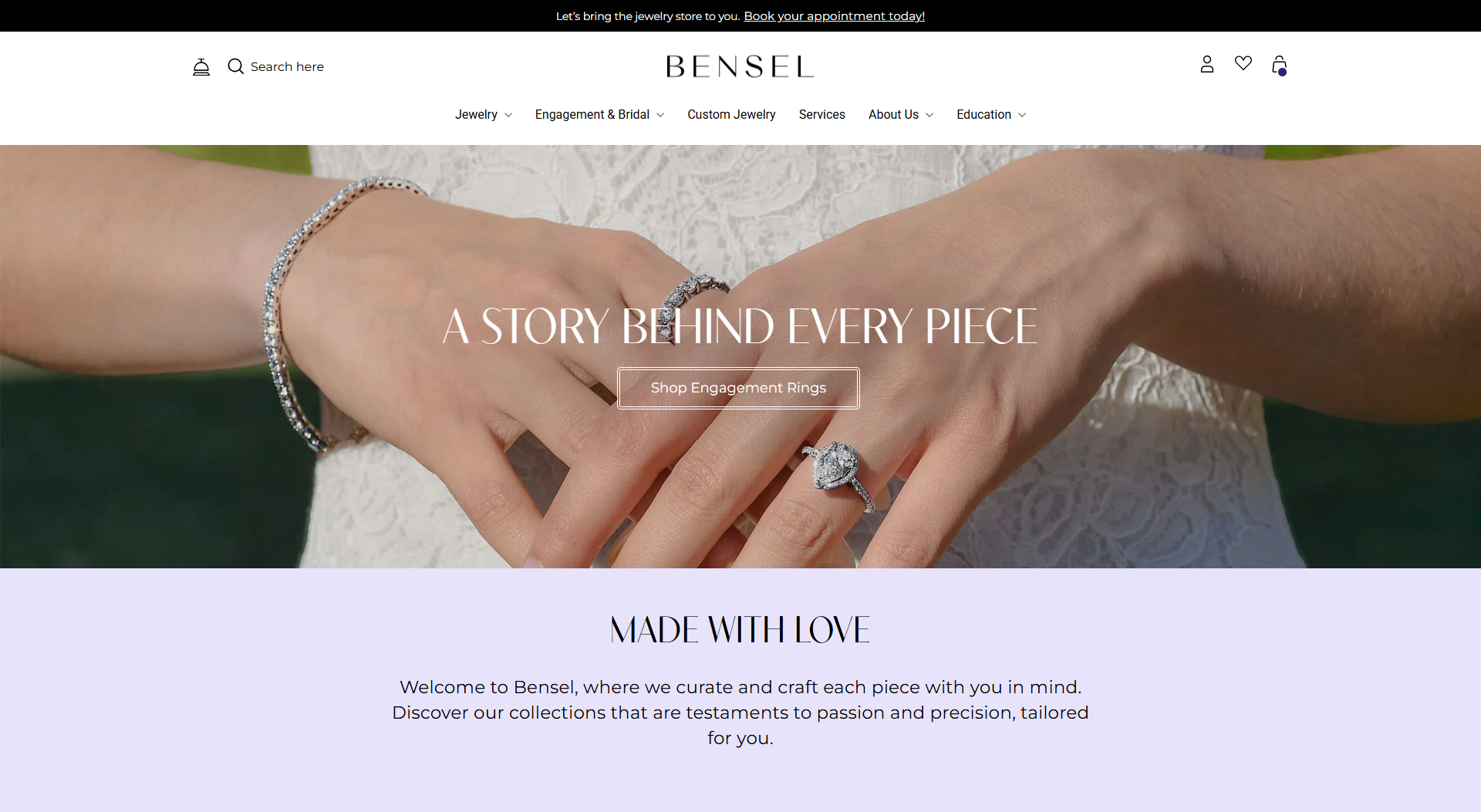Open the Services menu item
The height and width of the screenshot is (812, 1481).
(x=821, y=114)
